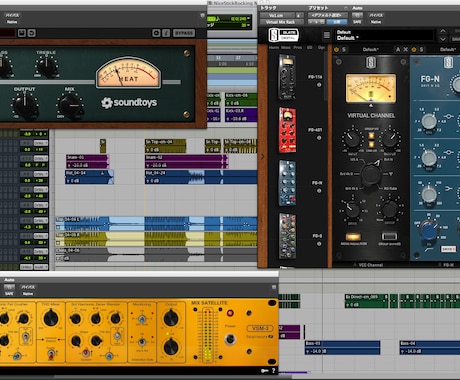Switch to the Harm module category tab
This screenshot has height=380, width=460.
(x=274, y=48)
